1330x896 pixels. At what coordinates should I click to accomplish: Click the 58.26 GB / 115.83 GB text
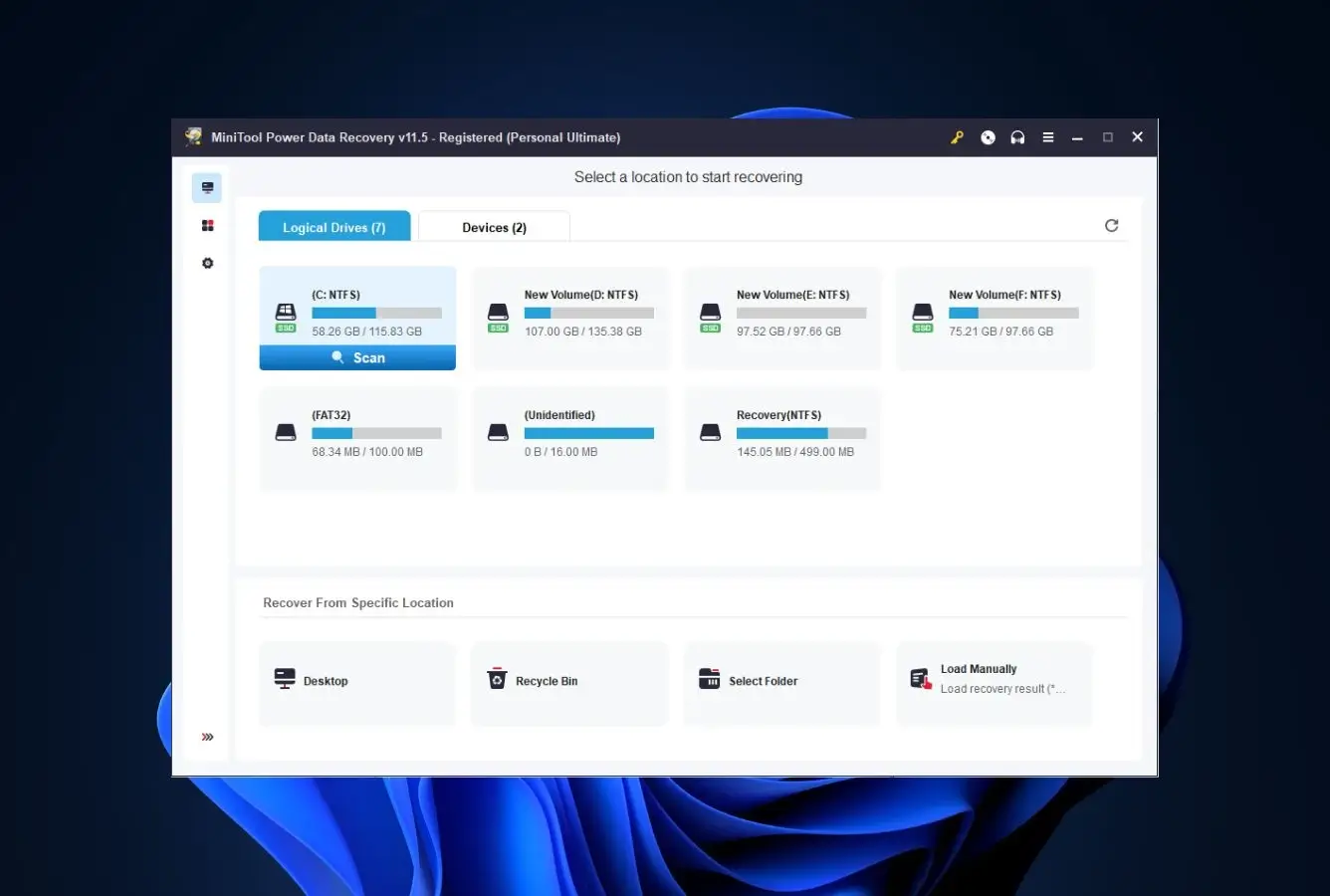tap(366, 332)
